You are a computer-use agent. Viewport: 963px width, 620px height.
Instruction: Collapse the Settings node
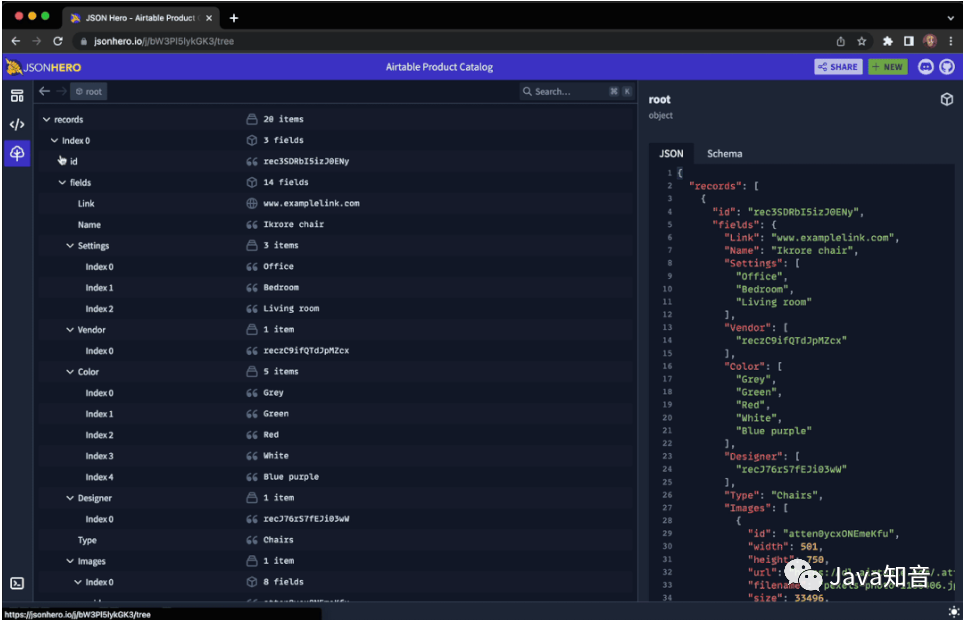[70, 246]
